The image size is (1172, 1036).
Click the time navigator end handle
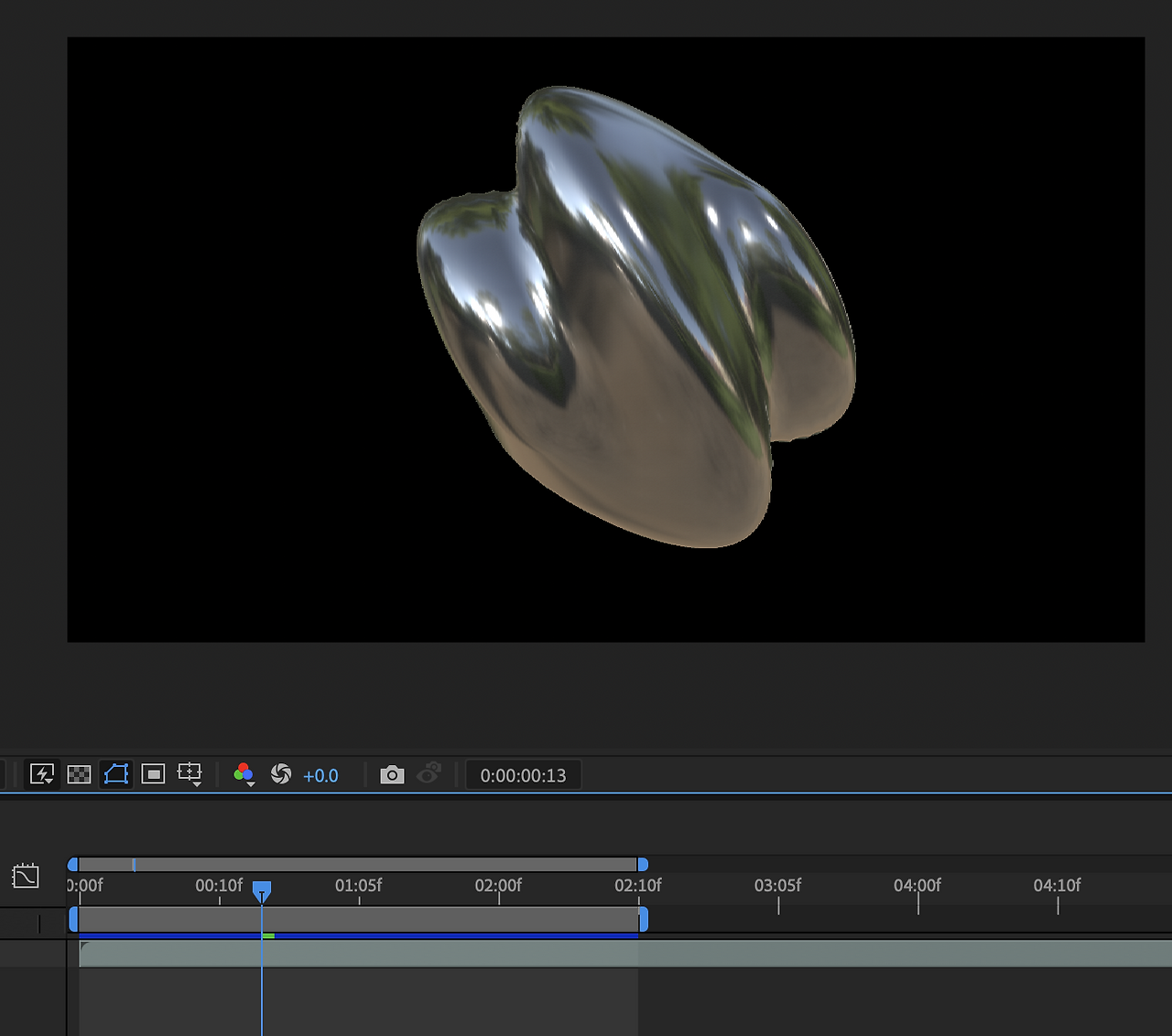[x=643, y=865]
